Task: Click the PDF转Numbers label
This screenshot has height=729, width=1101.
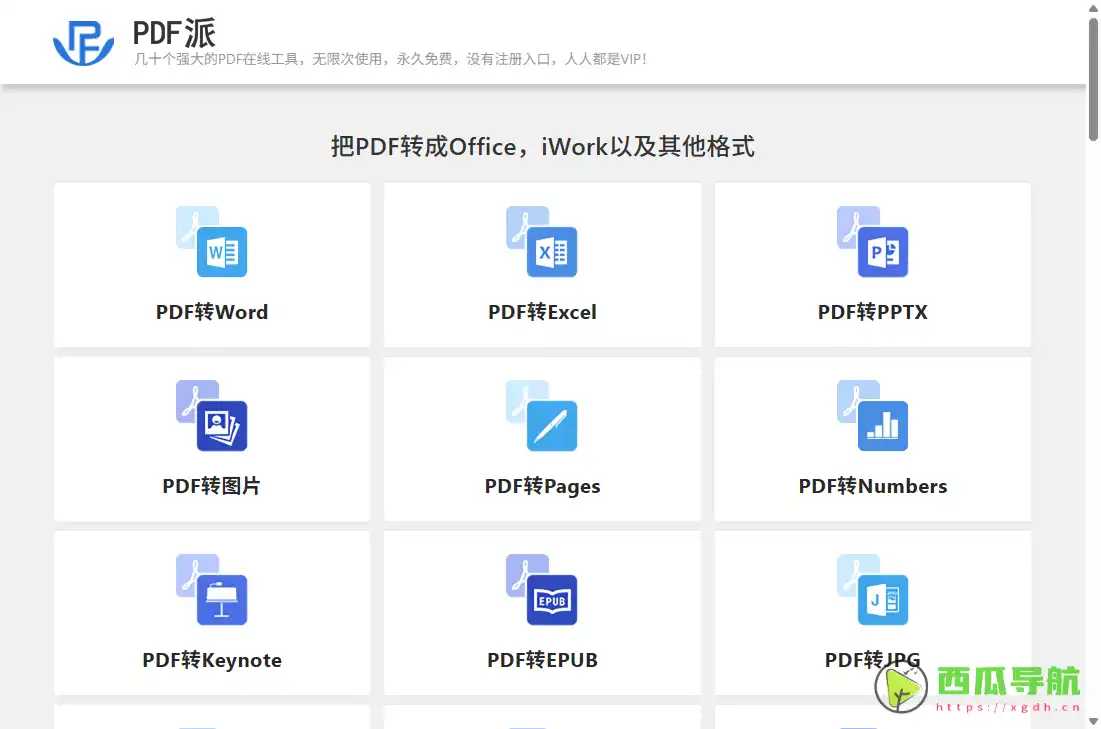Action: [873, 486]
